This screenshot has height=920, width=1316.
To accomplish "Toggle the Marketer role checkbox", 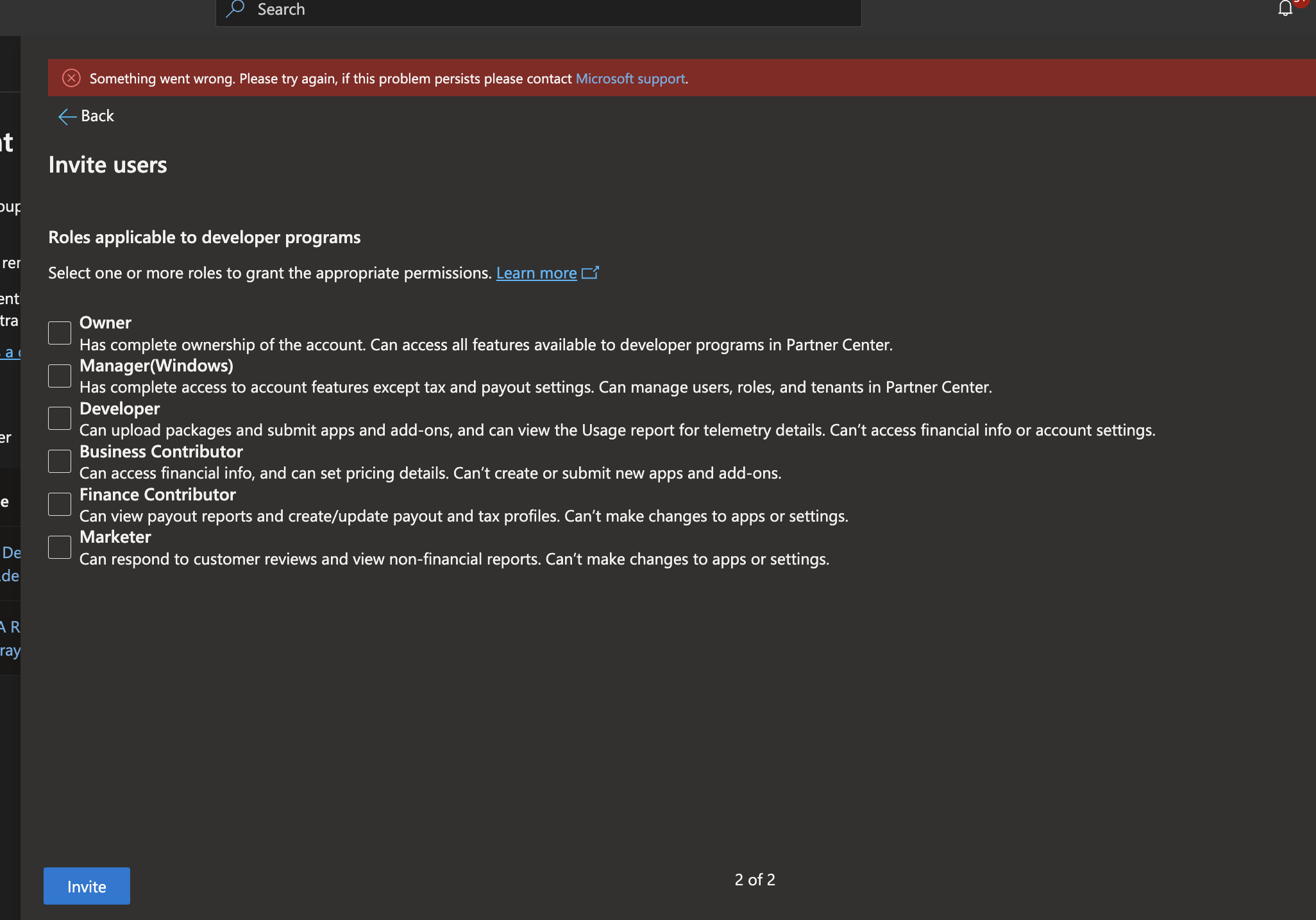I will tap(60, 547).
